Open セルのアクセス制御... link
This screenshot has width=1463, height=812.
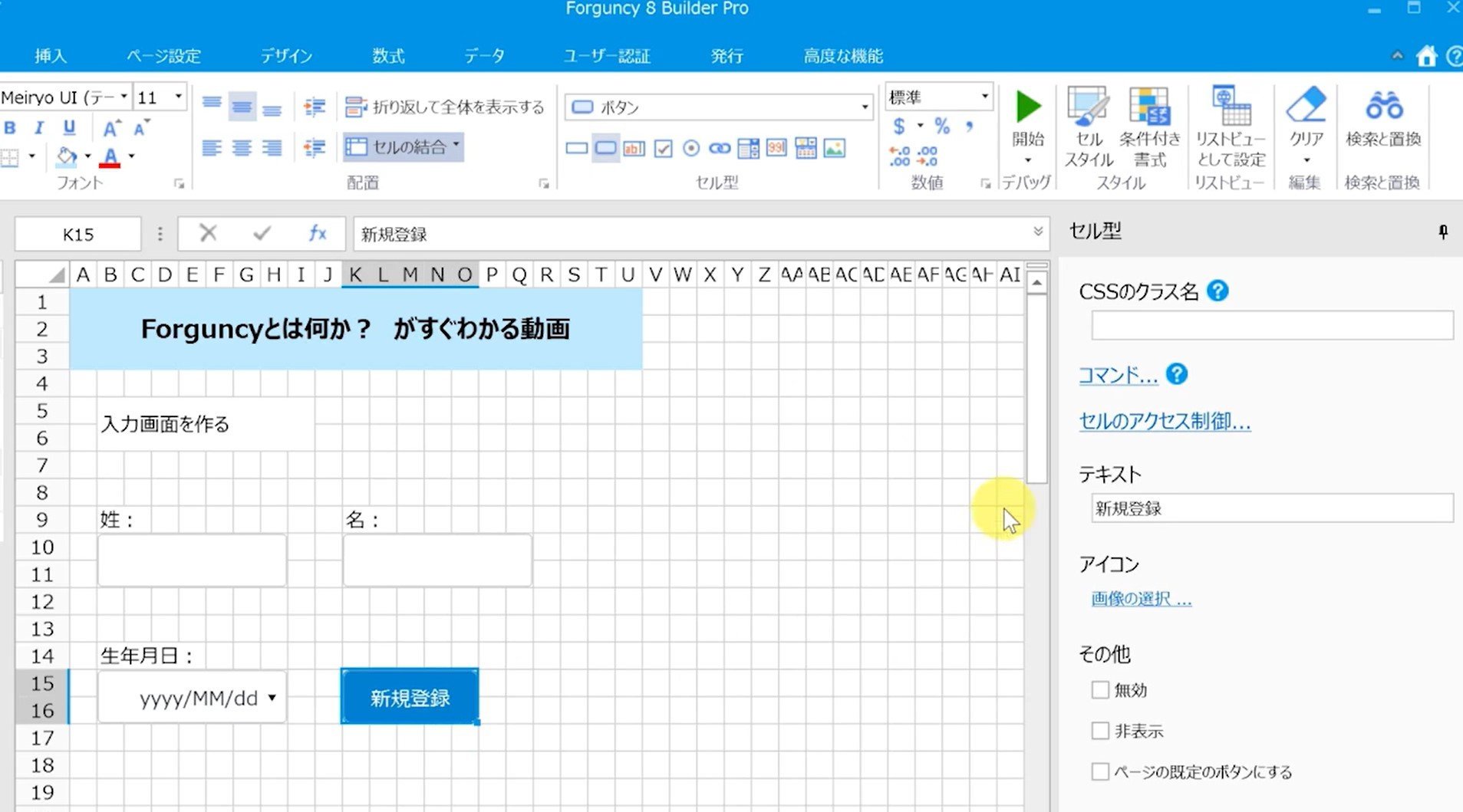pos(1165,421)
